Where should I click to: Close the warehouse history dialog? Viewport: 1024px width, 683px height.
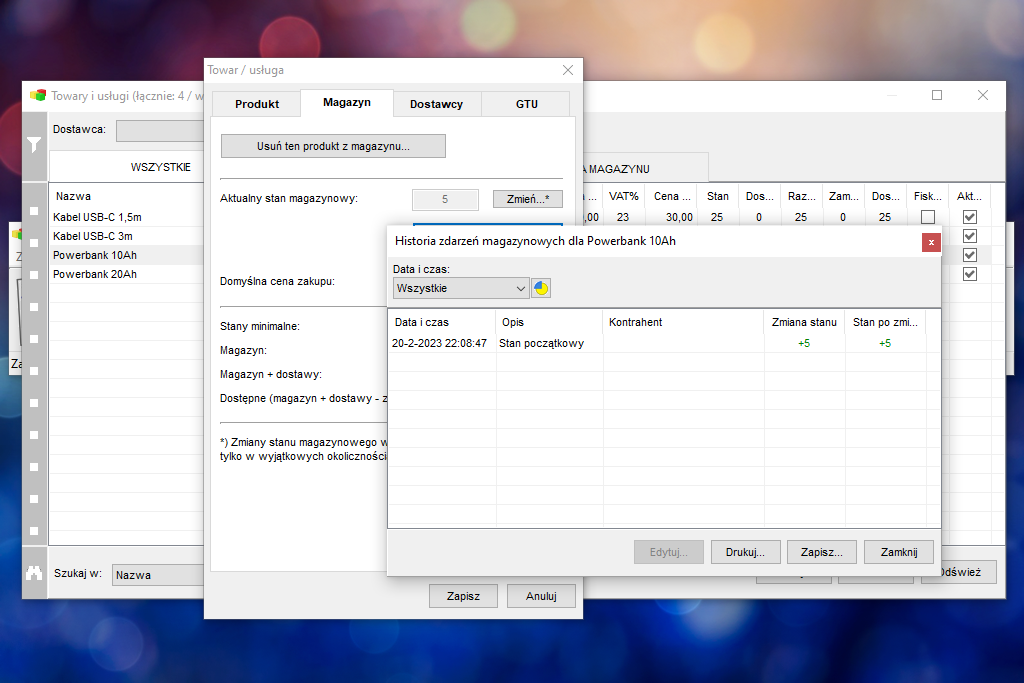point(931,242)
